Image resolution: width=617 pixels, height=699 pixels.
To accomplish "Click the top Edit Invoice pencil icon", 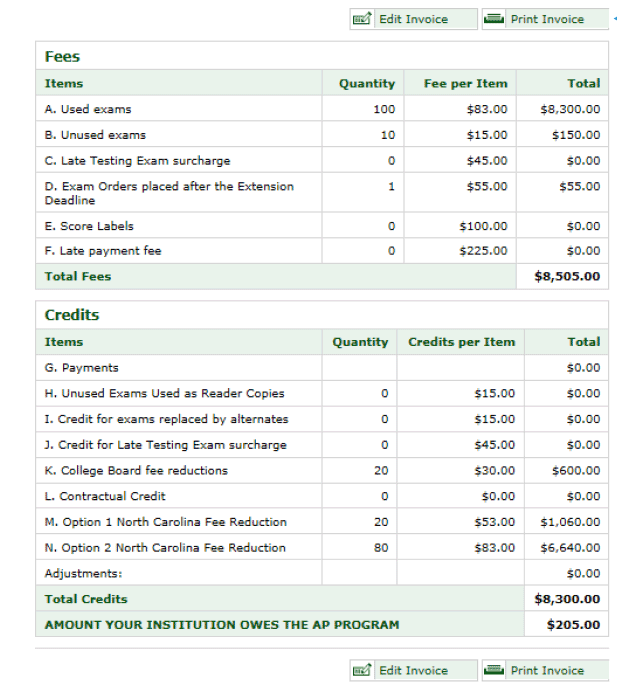I will 362,19.
